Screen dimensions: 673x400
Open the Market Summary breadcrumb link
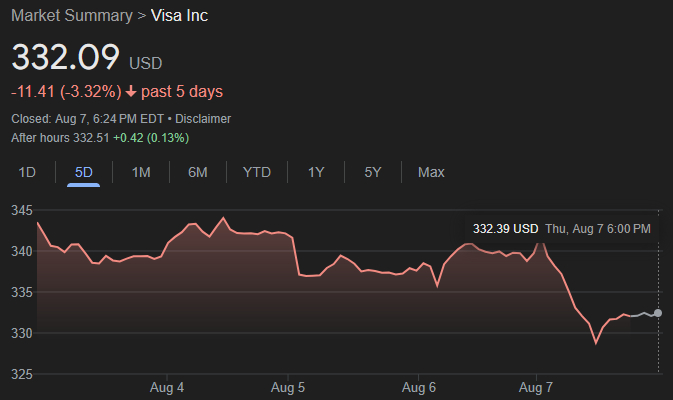pyautogui.click(x=71, y=16)
